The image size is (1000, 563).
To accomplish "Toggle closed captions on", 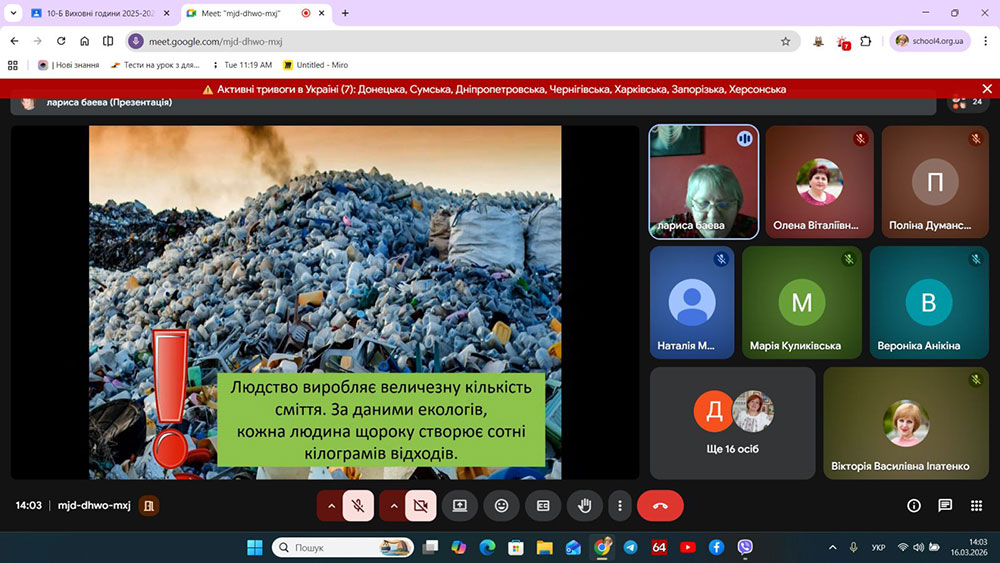I will (543, 506).
